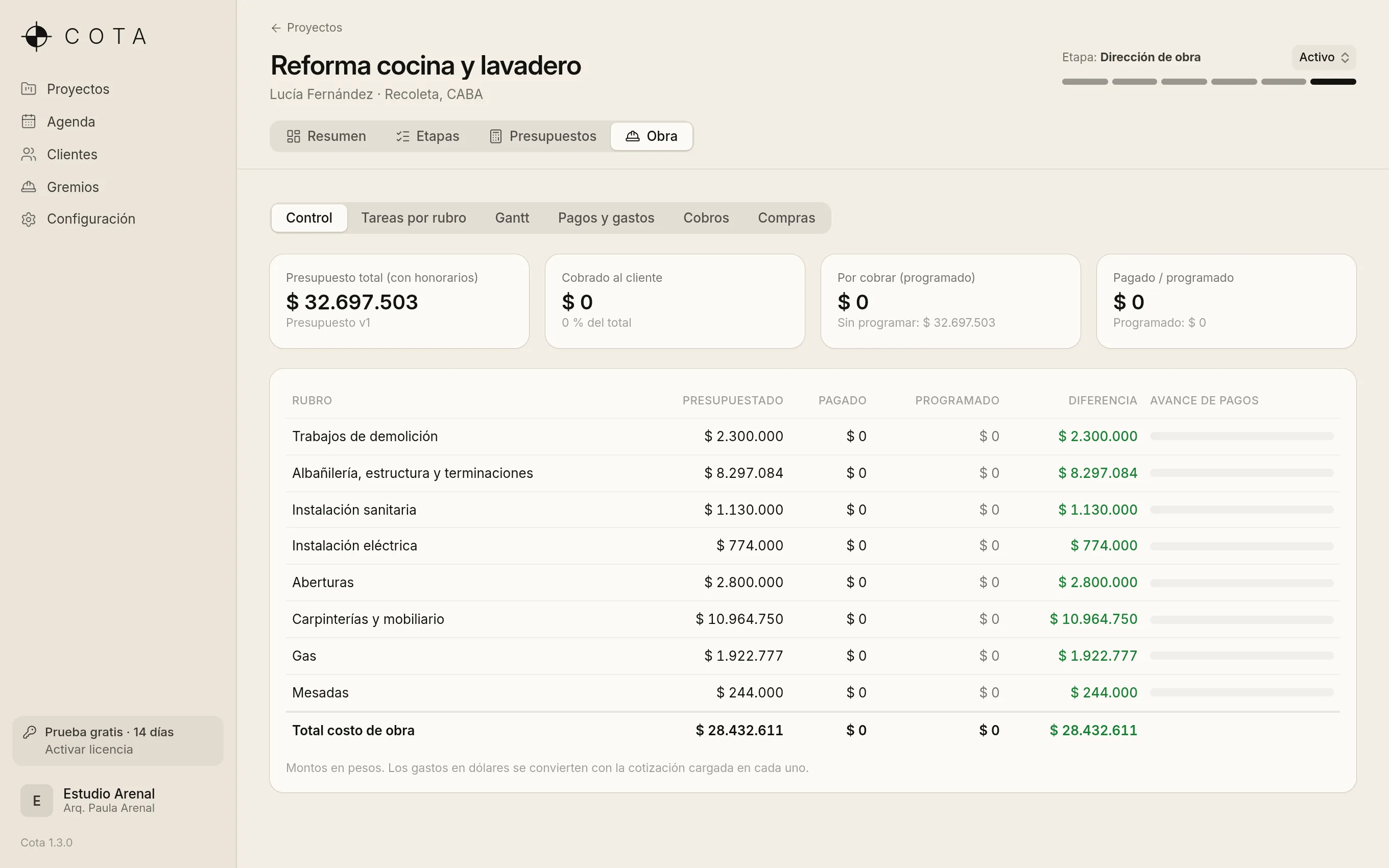Click Activar licencia link
1389x868 pixels.
tap(89, 749)
